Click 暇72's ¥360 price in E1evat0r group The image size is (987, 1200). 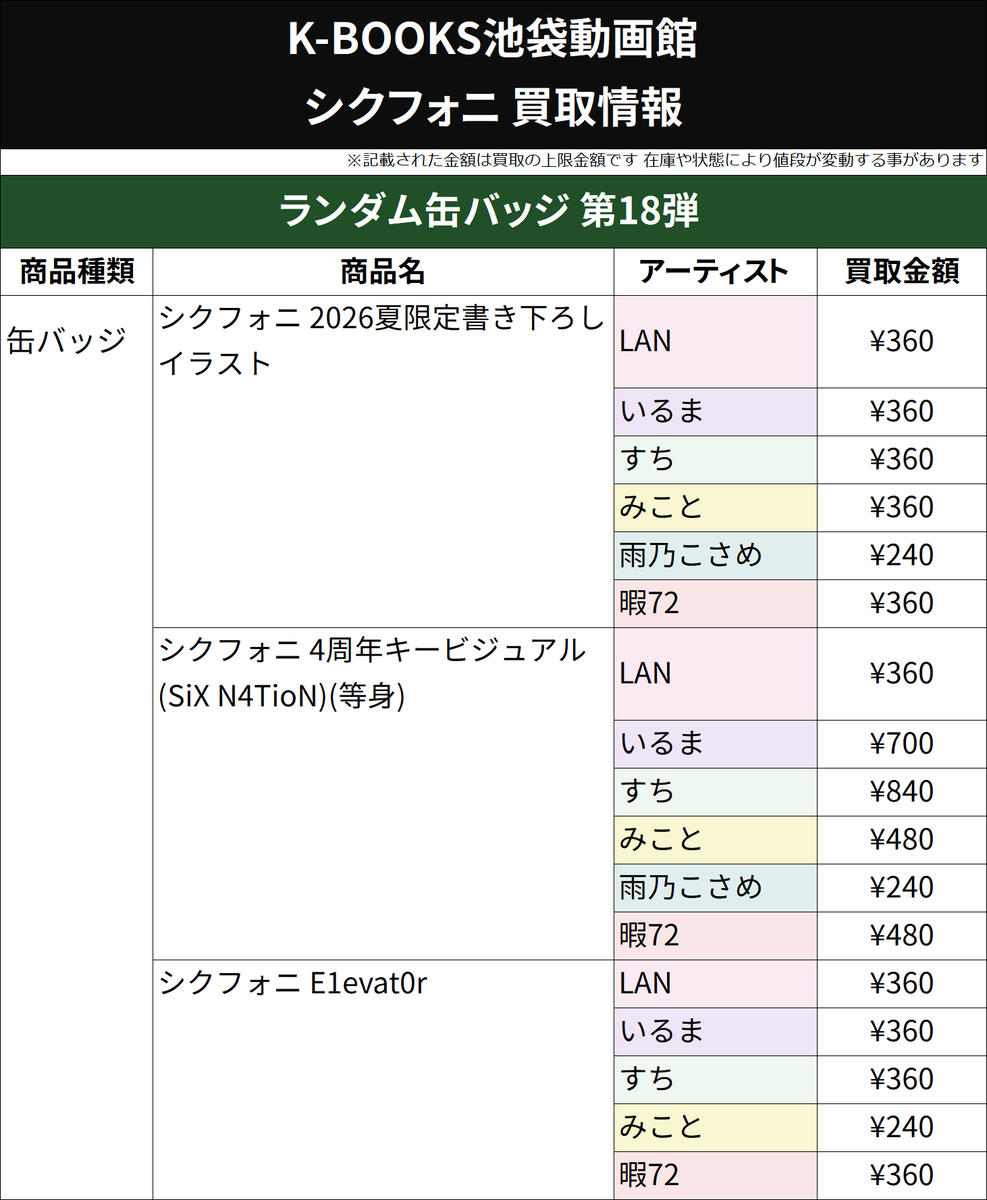902,1175
